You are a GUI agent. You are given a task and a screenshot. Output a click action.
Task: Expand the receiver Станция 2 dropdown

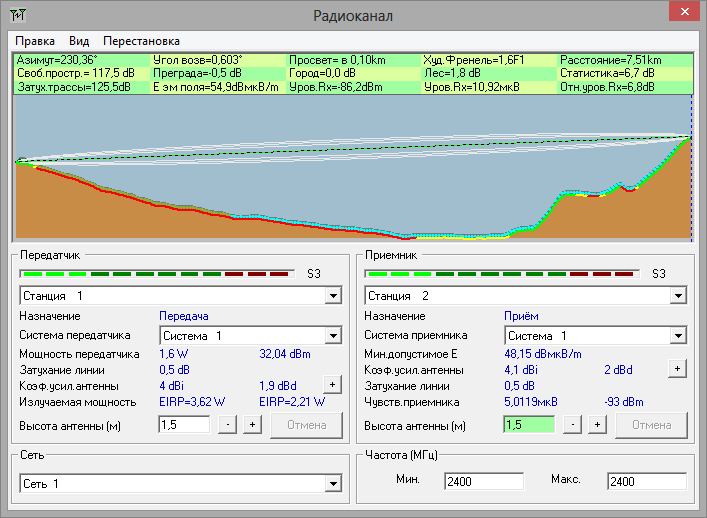pyautogui.click(x=678, y=296)
